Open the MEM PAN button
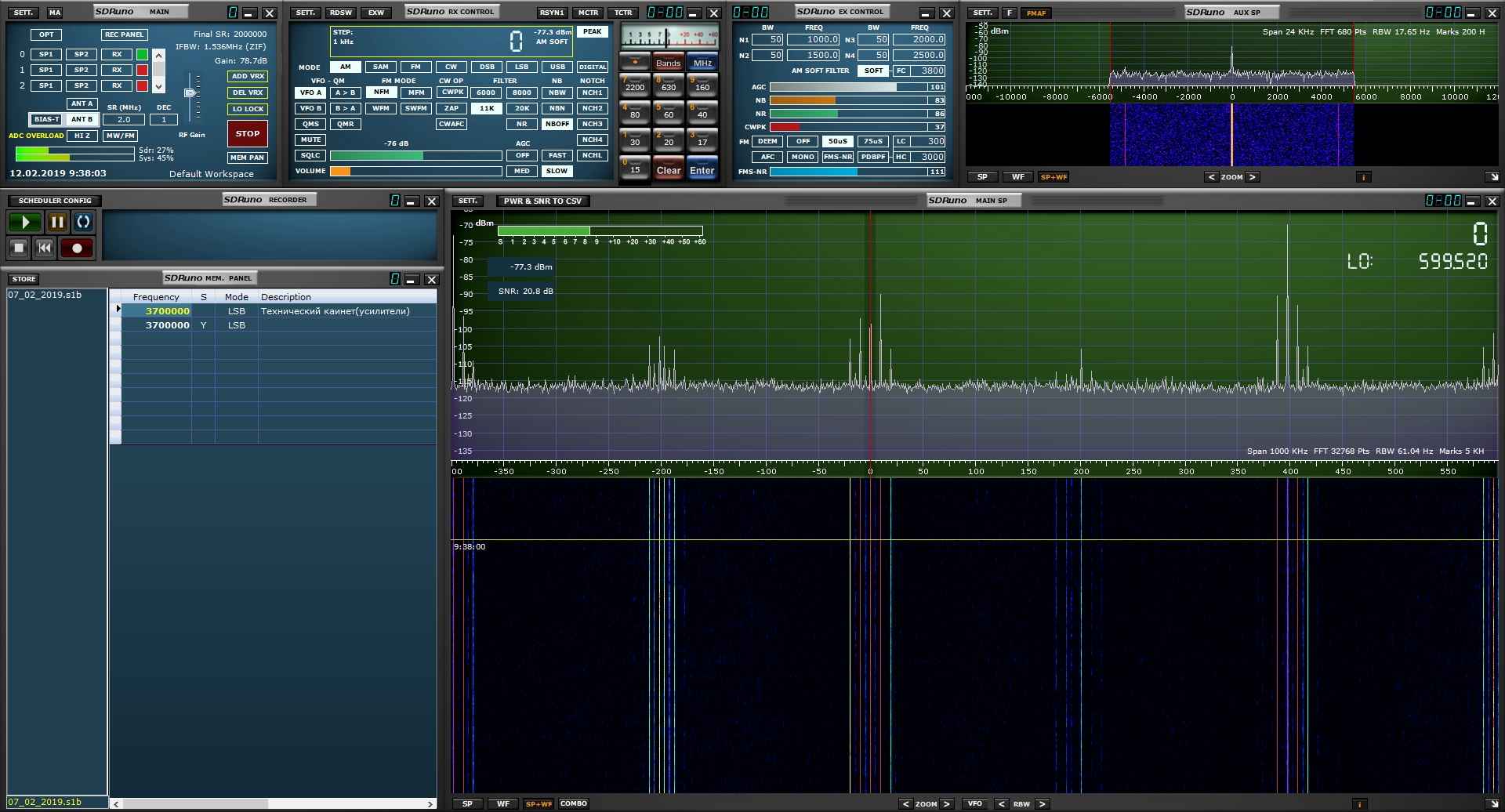The image size is (1505, 812). 248,158
